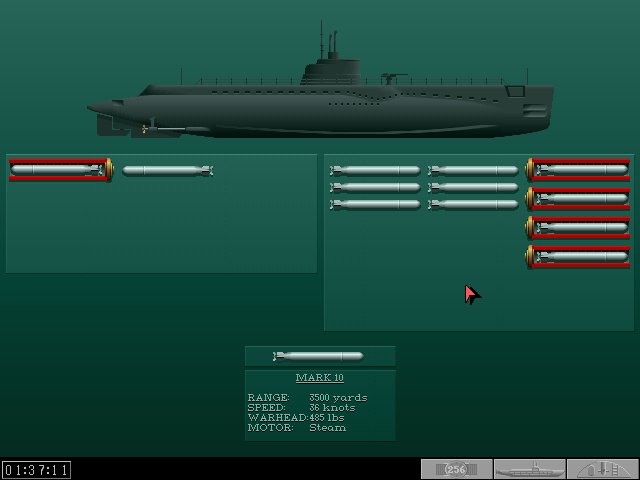Screen dimensions: 640x480
Task: Click the "36 knots" speed value
Action: [332, 408]
